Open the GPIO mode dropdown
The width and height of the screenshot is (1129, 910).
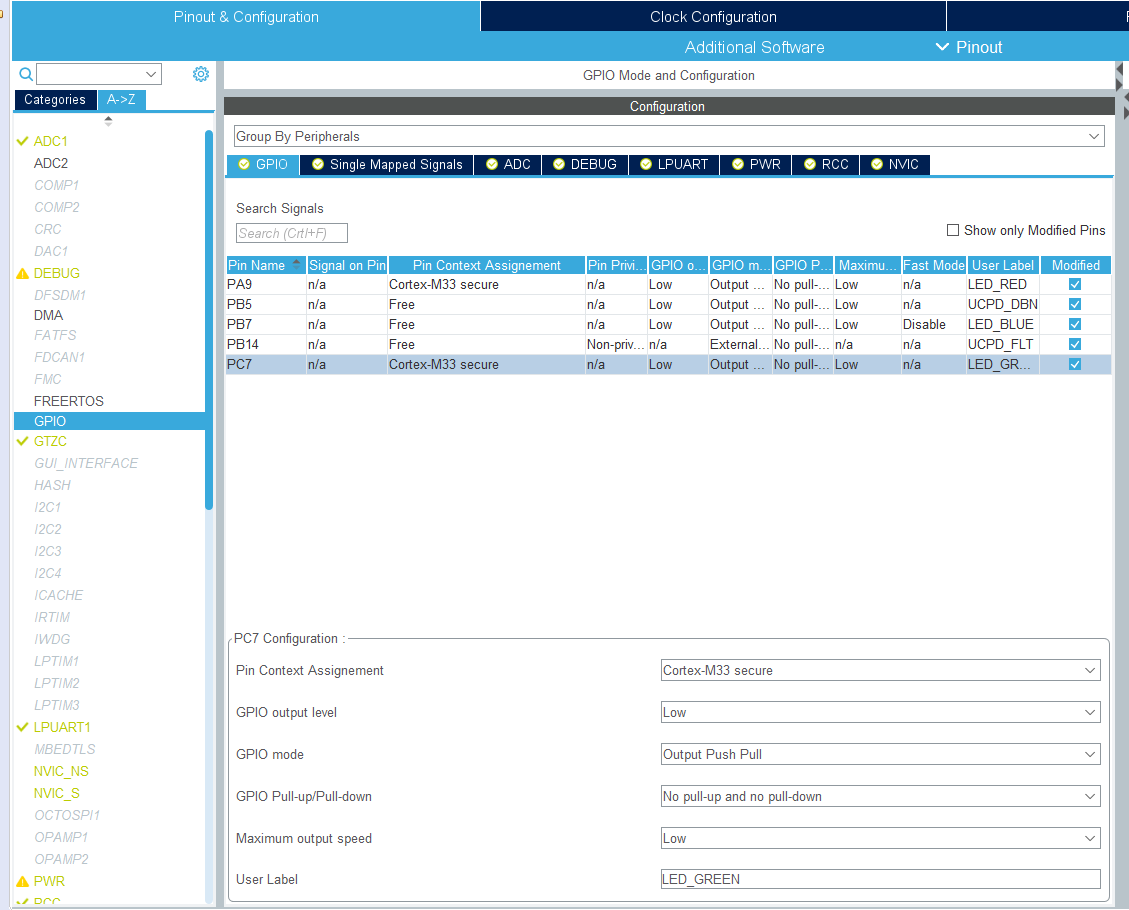click(880, 754)
